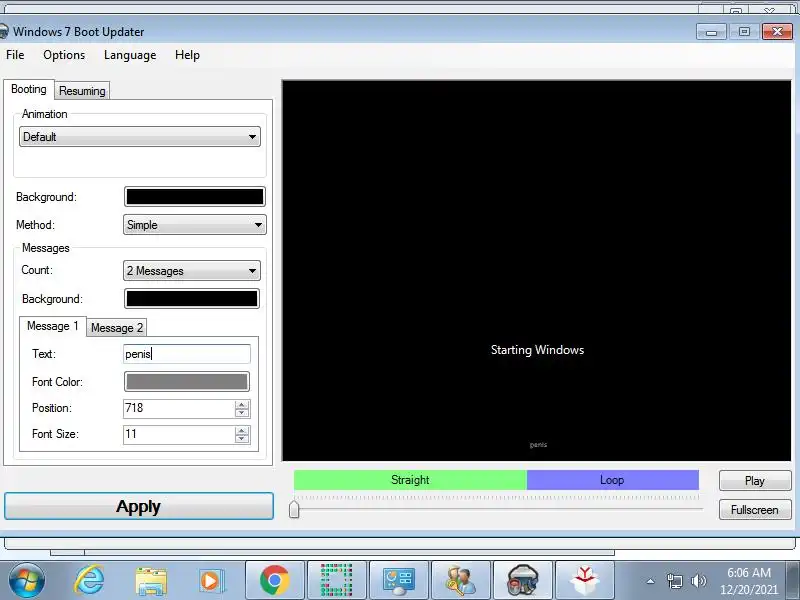Click the Fullscreen button
This screenshot has height=600, width=800.
tap(755, 510)
